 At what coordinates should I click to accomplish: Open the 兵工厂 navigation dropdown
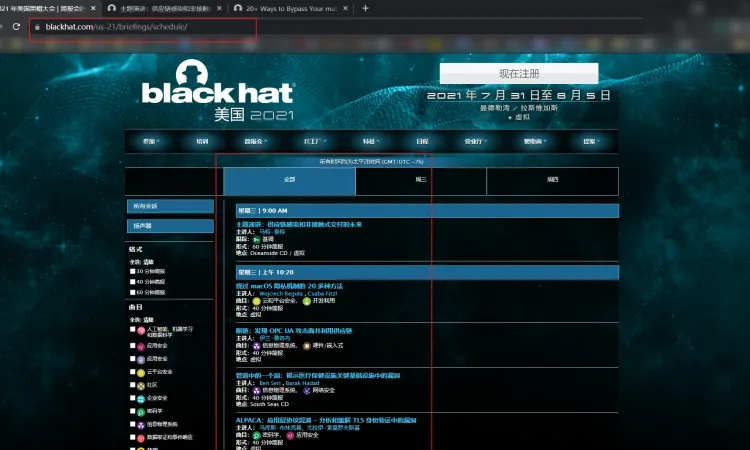click(314, 142)
